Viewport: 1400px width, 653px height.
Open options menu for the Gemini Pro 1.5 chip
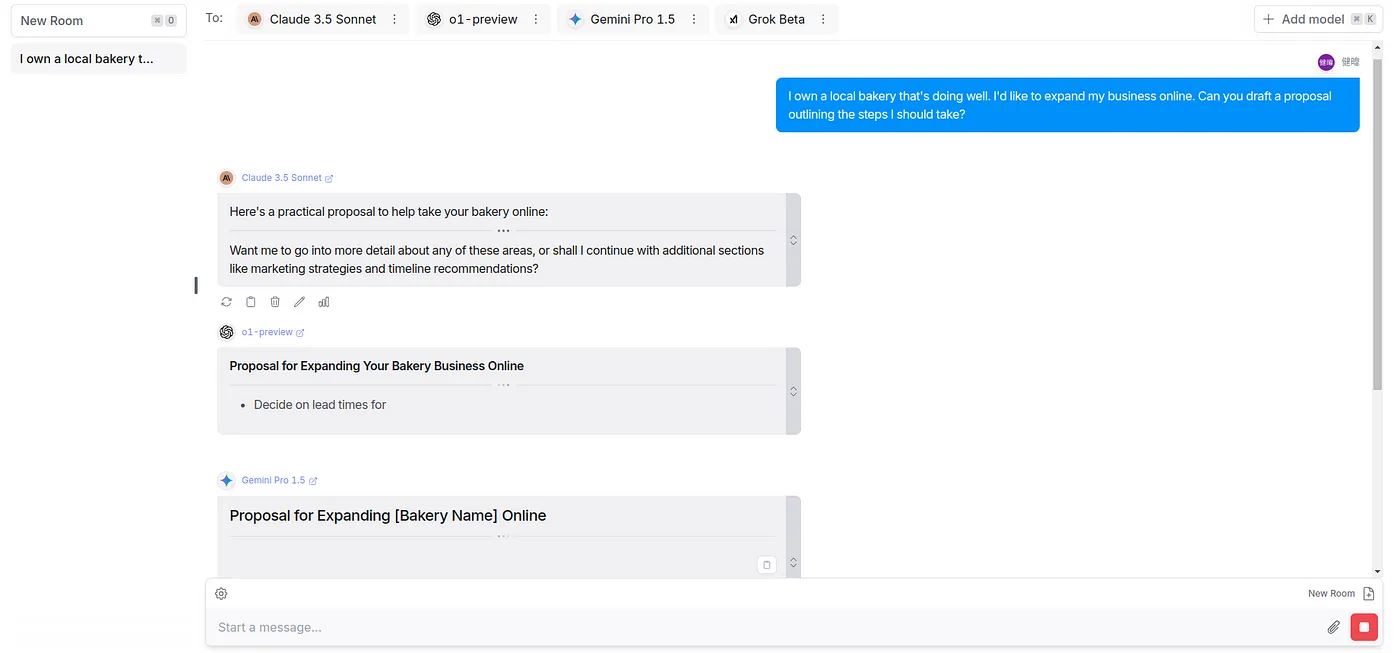pos(694,19)
